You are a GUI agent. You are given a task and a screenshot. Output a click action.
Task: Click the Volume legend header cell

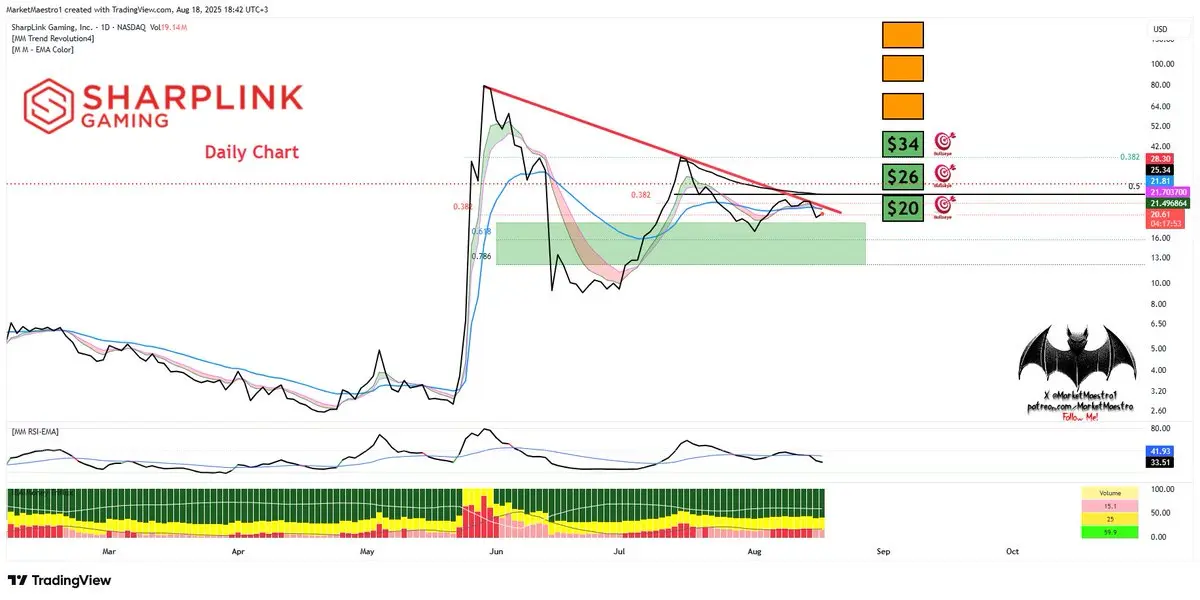(x=1111, y=492)
